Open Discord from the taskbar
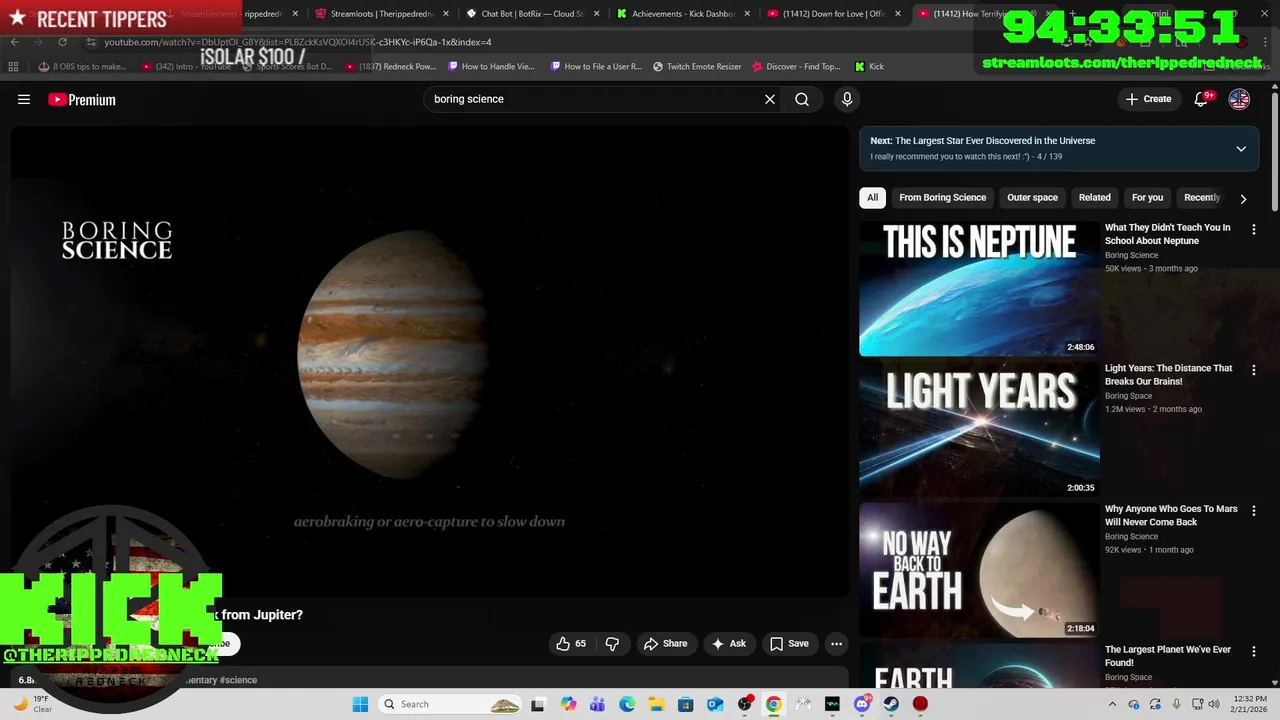 [x=862, y=704]
